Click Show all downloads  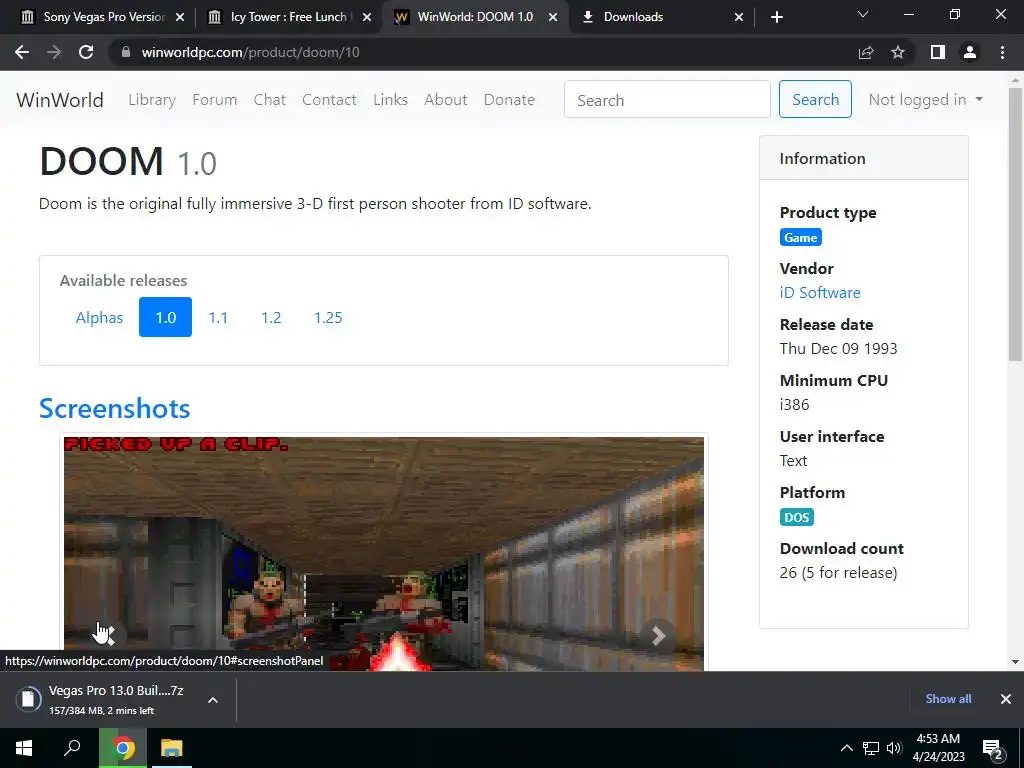pyautogui.click(x=948, y=699)
